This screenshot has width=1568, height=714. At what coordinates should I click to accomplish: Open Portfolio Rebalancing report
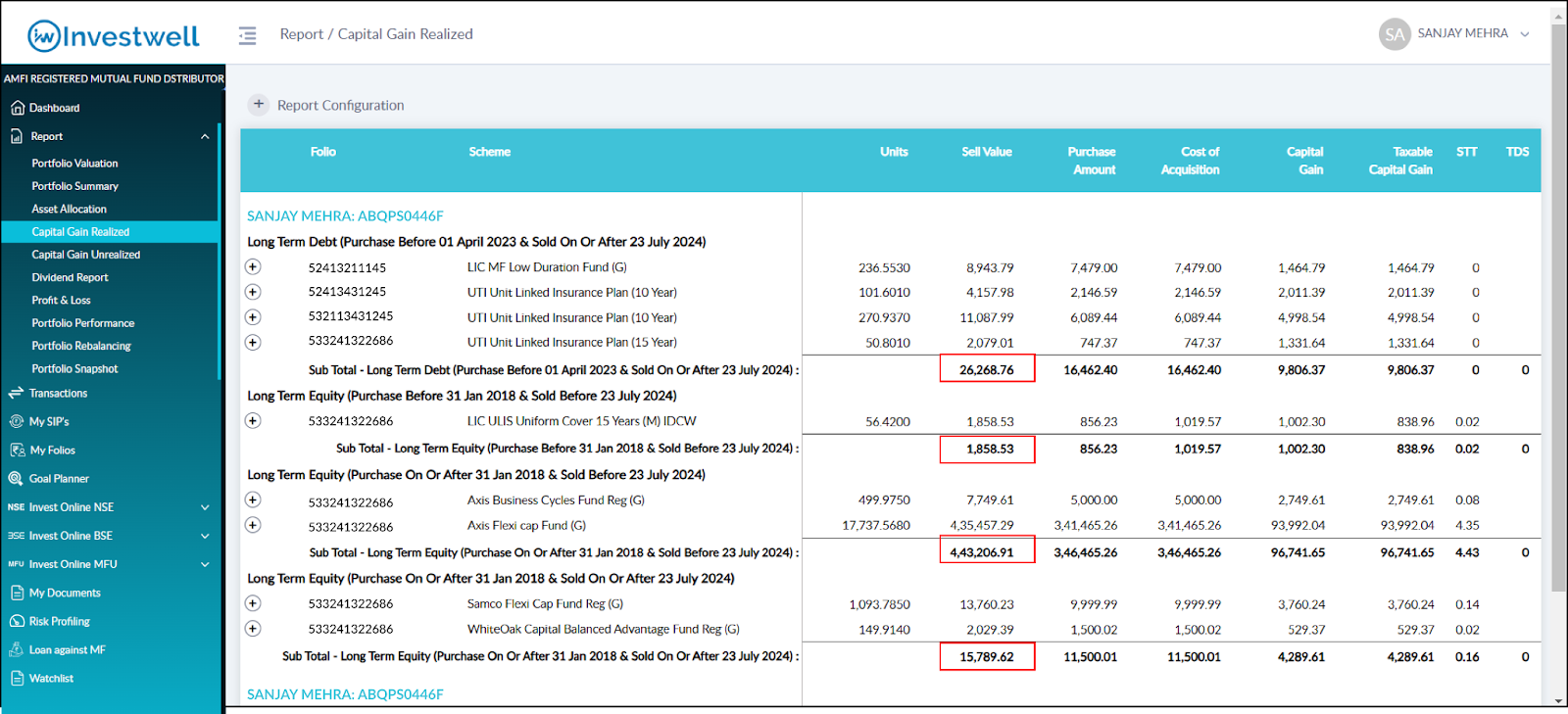pos(81,346)
